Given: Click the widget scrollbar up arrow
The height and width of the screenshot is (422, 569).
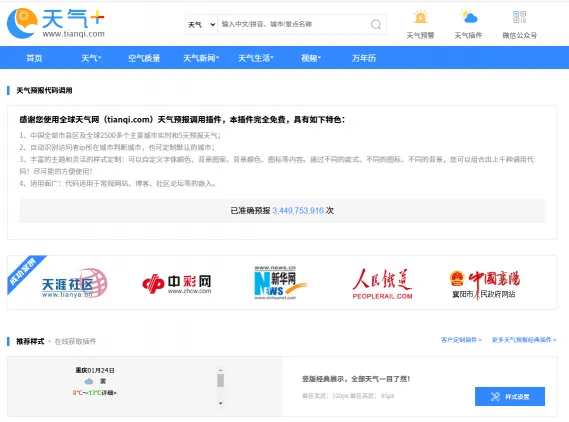Looking at the screenshot, I should pyautogui.click(x=220, y=370).
